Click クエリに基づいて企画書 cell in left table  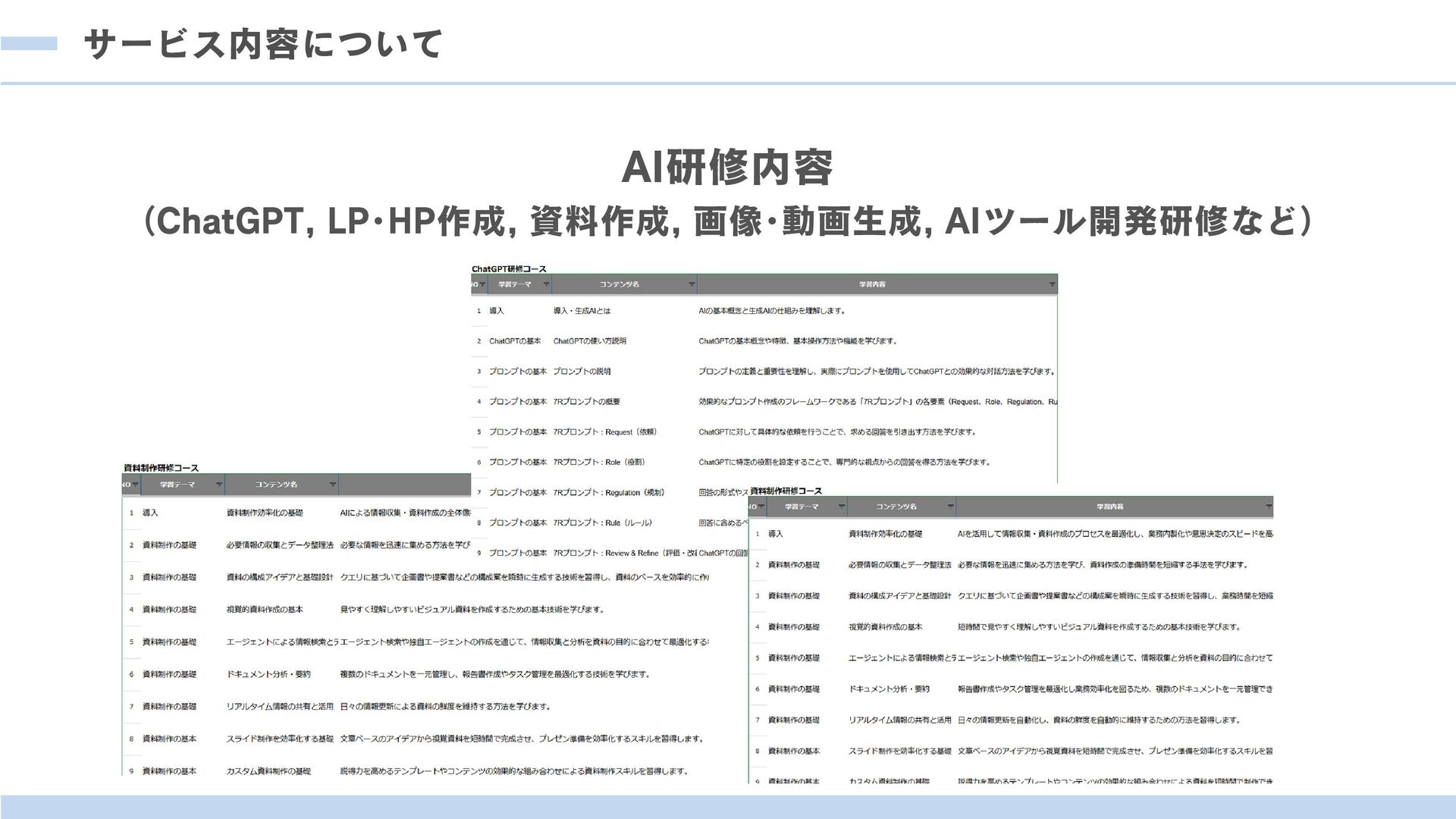pos(524,577)
